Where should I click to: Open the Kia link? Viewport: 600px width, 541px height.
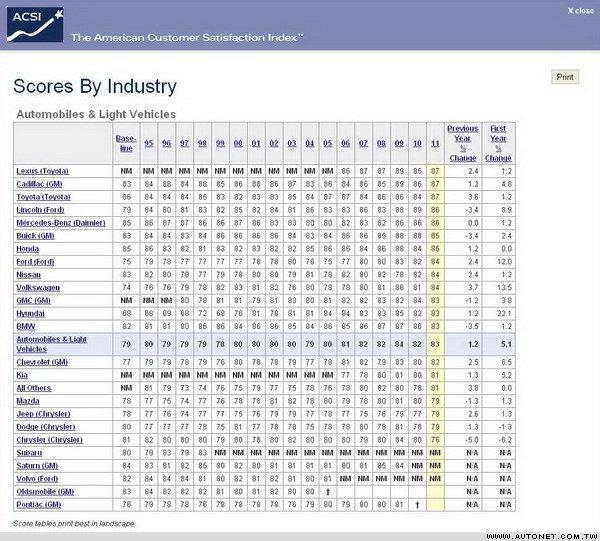(x=22, y=375)
